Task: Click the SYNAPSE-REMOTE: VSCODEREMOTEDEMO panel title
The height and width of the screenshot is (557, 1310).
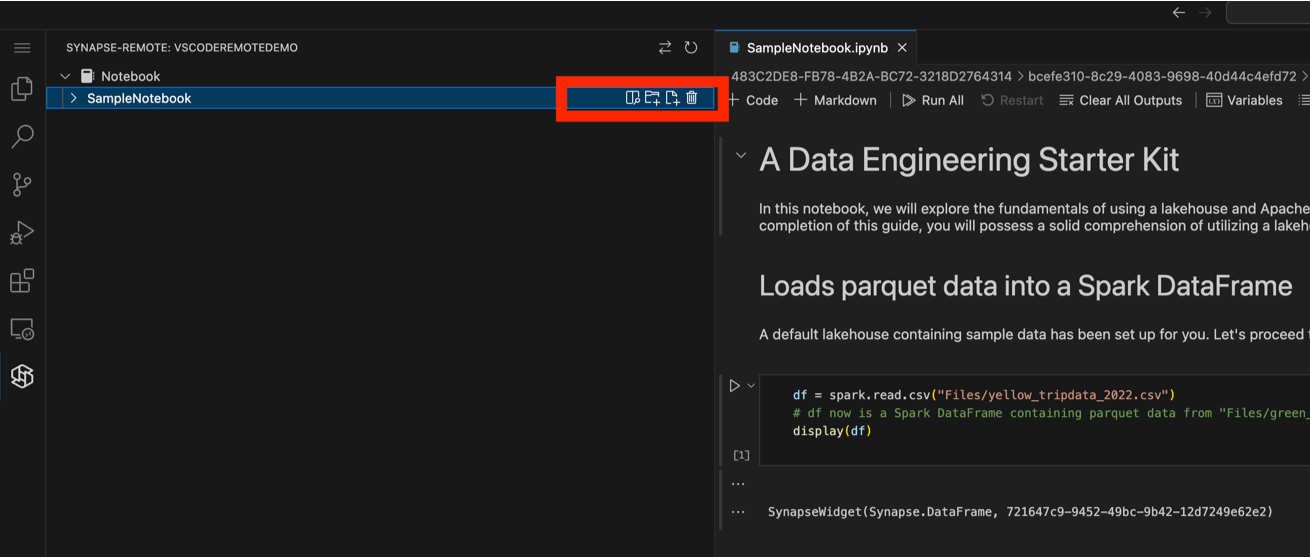Action: [182, 47]
